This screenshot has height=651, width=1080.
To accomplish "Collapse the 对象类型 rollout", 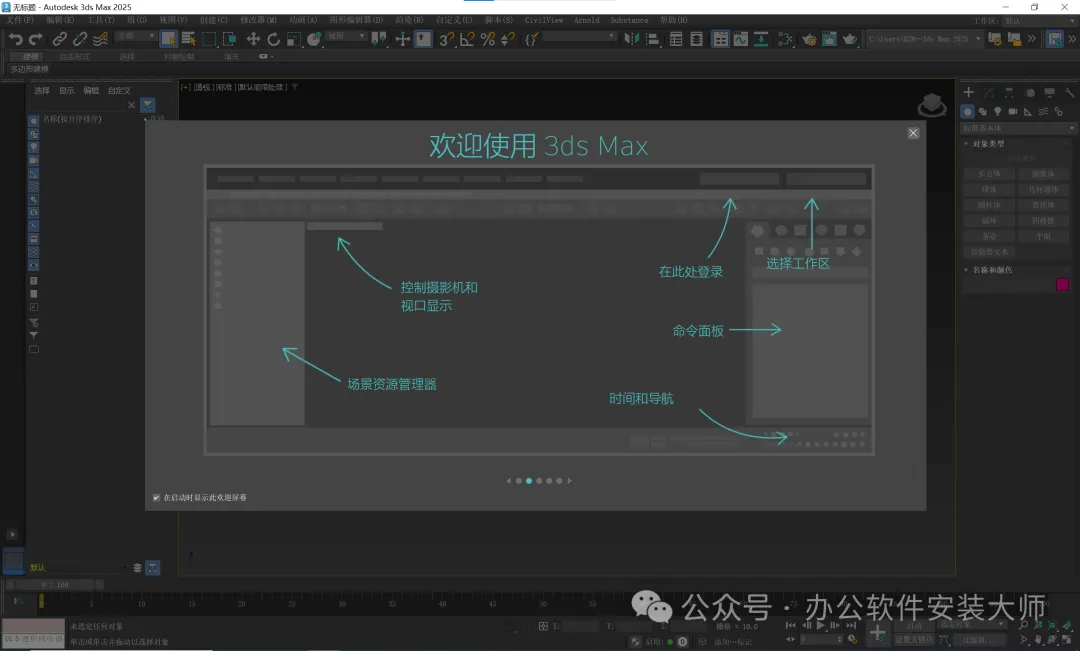I will [x=988, y=144].
